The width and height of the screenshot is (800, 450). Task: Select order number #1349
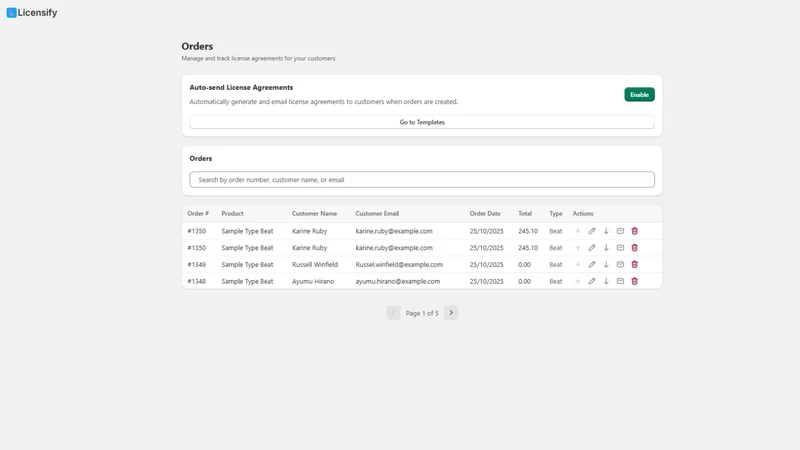tap(196, 264)
